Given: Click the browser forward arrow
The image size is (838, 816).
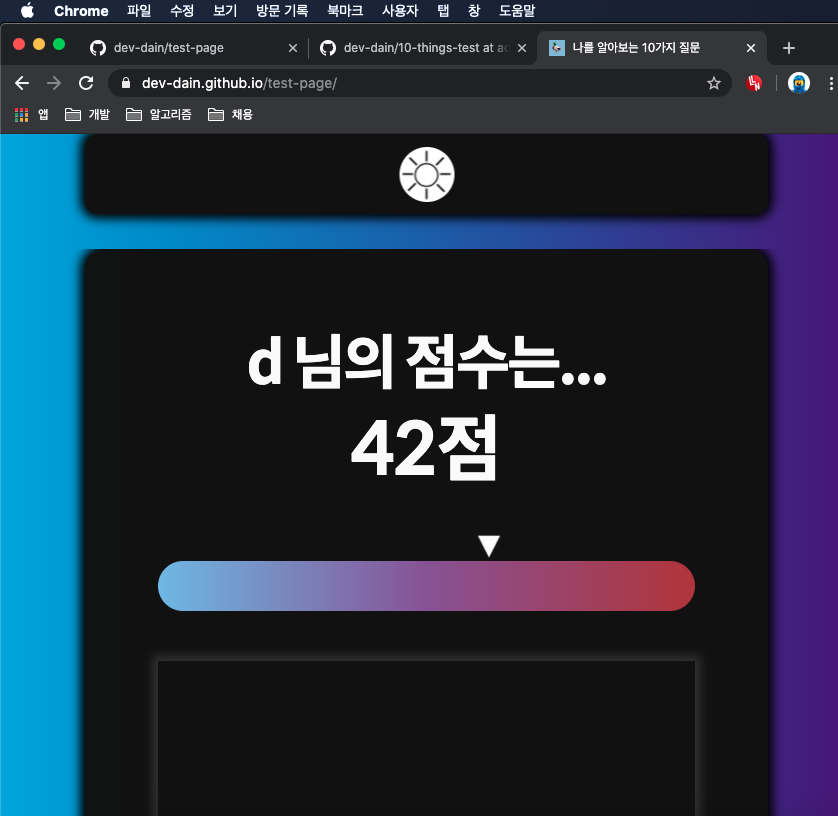Looking at the screenshot, I should click(x=54, y=83).
